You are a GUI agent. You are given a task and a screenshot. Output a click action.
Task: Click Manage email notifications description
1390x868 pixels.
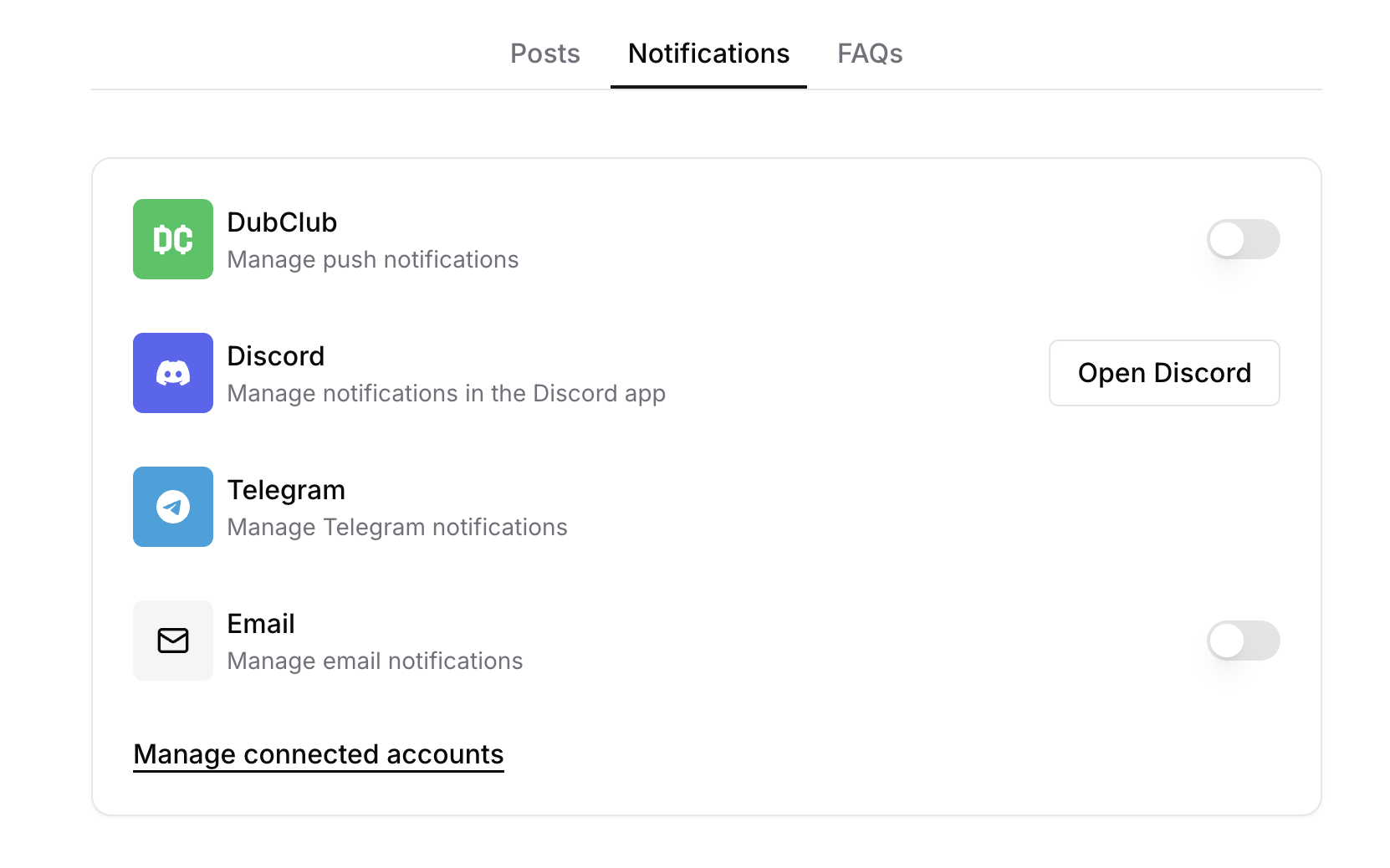tap(374, 661)
